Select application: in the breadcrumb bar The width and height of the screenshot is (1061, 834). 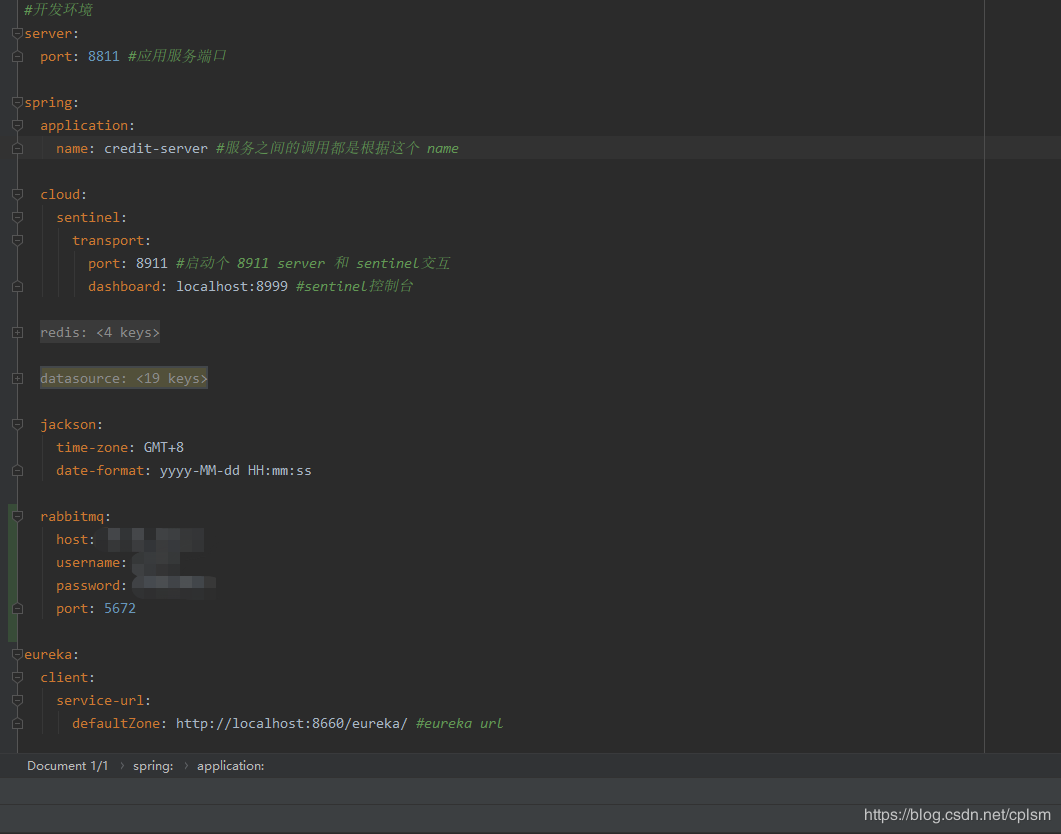230,765
